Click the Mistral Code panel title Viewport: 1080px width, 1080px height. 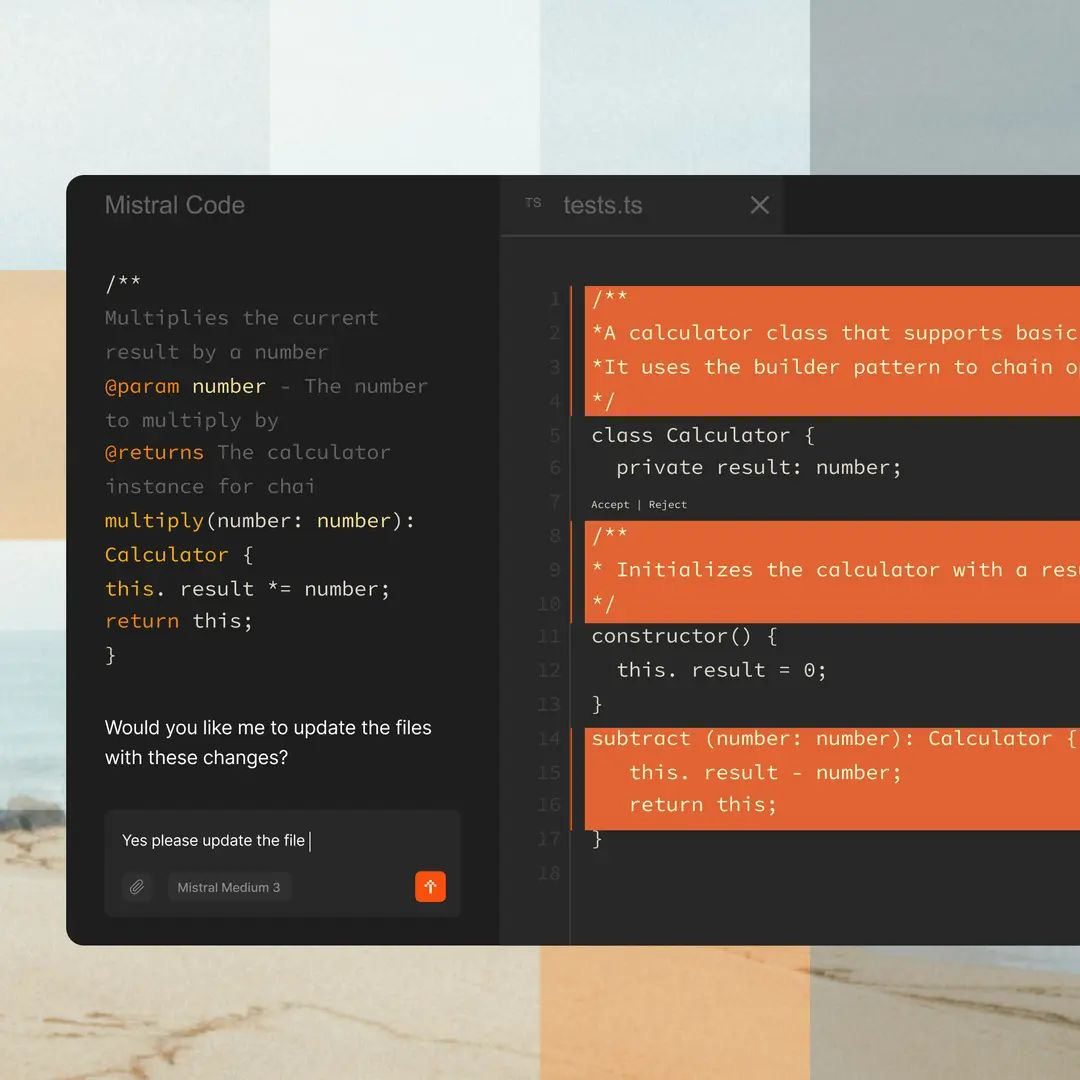(x=175, y=205)
